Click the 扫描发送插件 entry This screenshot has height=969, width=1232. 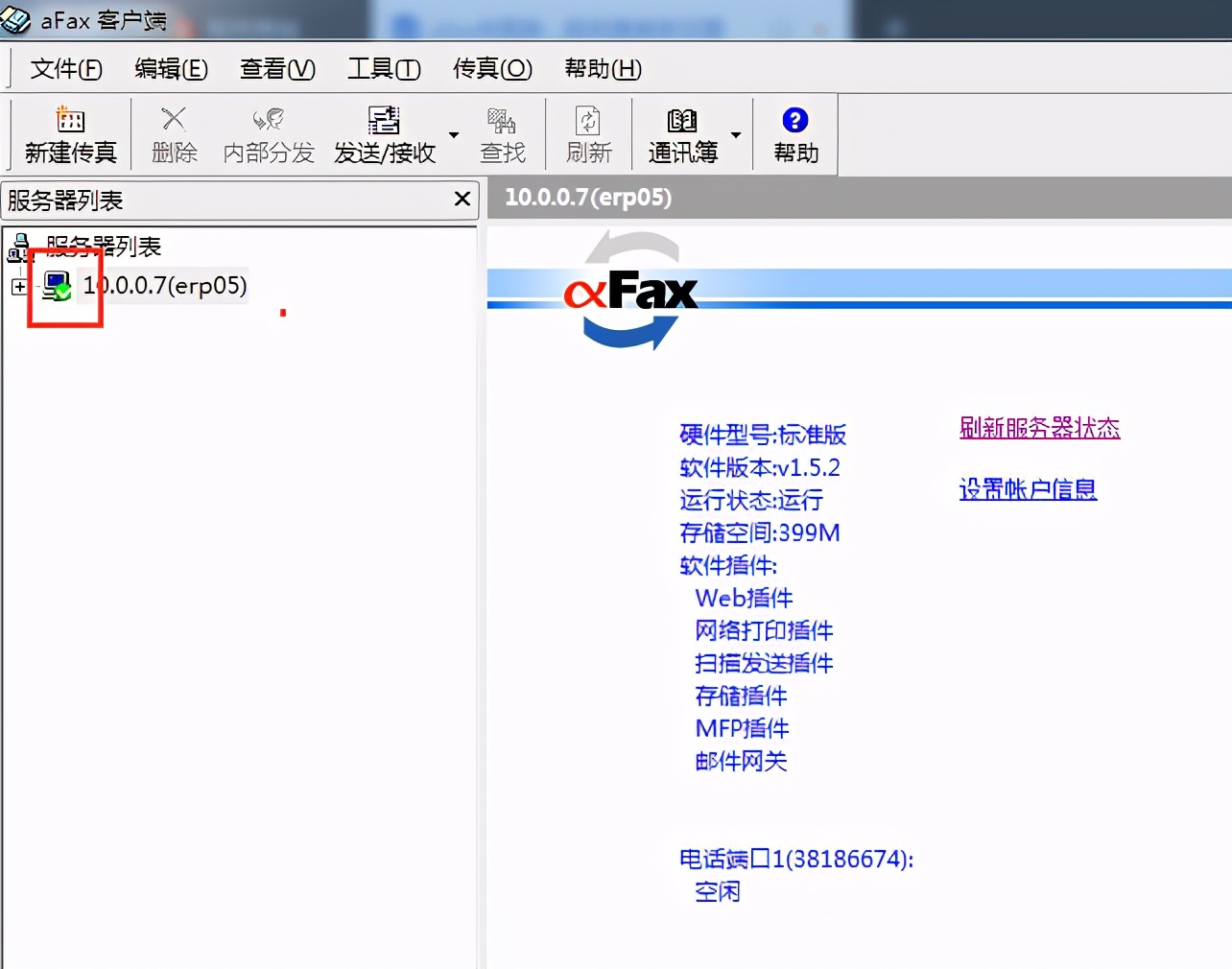pos(764,663)
